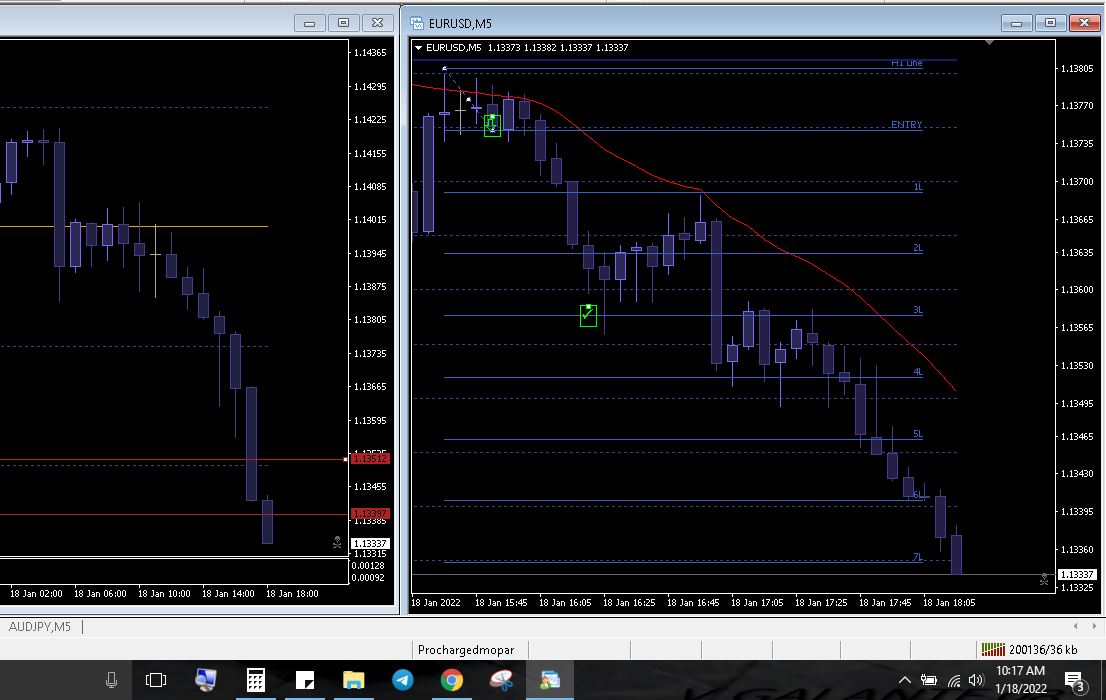
Task: Click the 0.00128 indicator value in left chart
Action: (368, 565)
